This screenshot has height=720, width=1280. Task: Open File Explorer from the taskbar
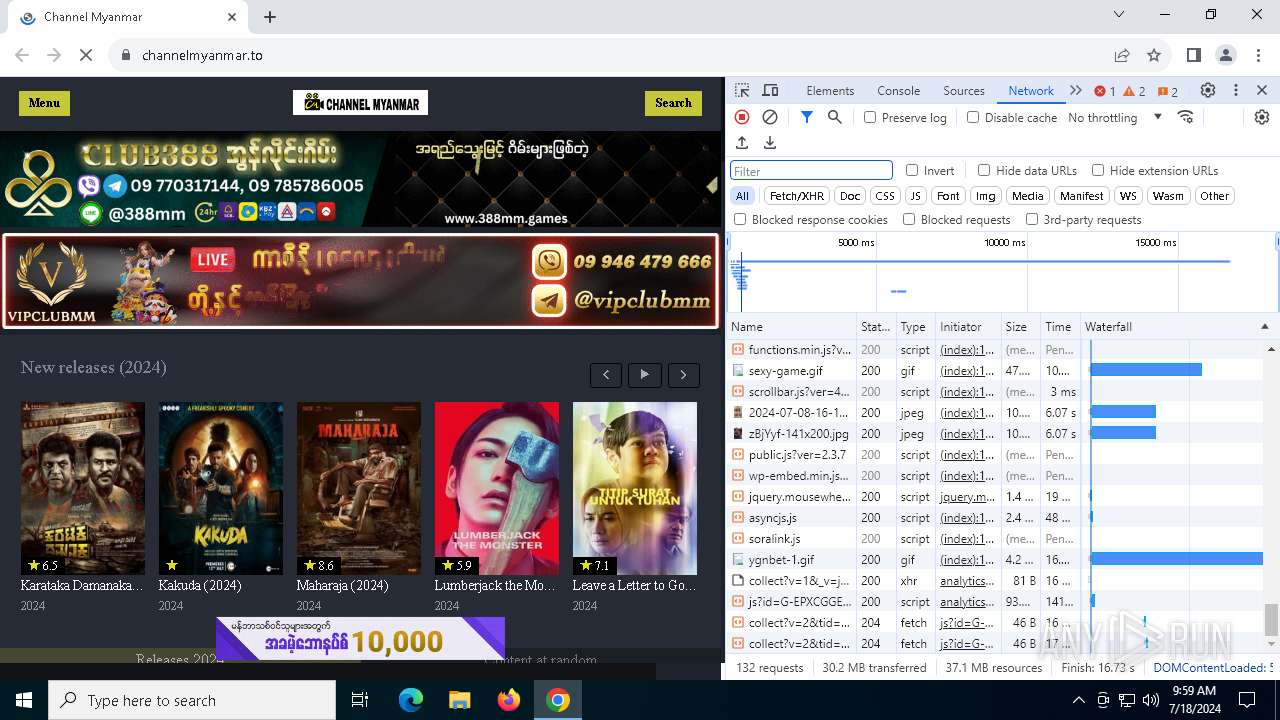[459, 700]
